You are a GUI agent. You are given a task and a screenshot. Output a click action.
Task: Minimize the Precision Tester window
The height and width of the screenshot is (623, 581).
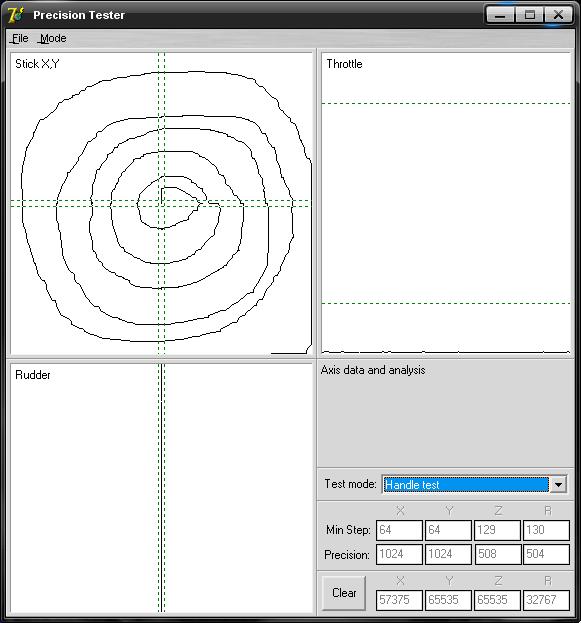coord(500,15)
